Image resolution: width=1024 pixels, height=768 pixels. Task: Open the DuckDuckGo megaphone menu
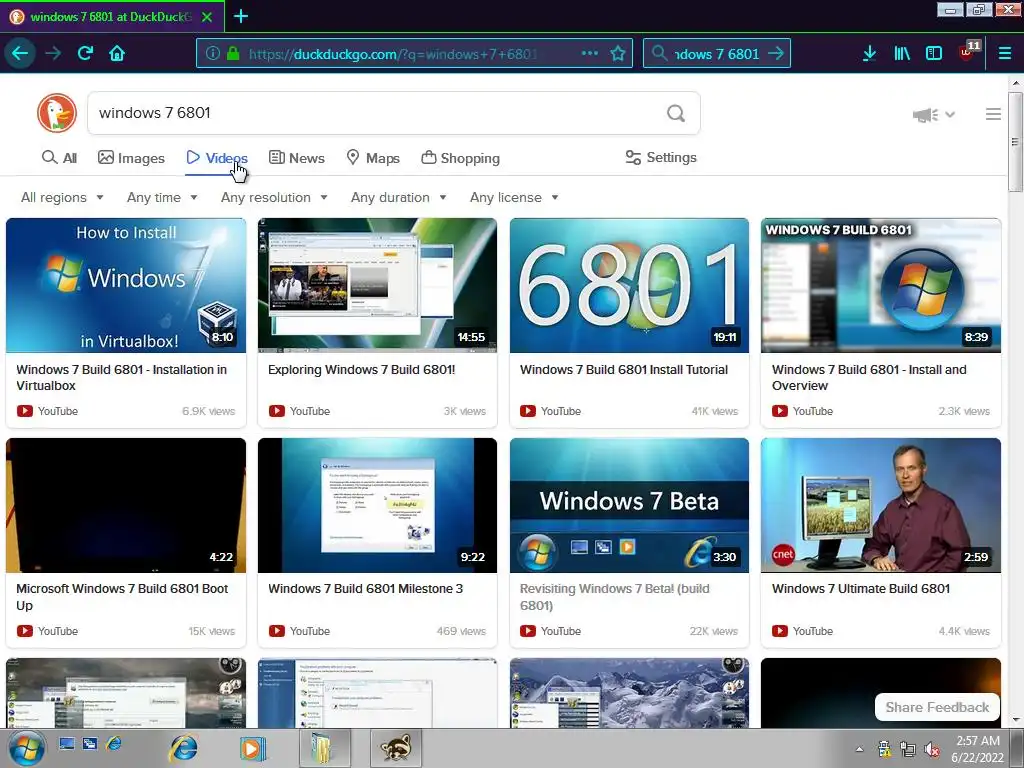point(934,115)
